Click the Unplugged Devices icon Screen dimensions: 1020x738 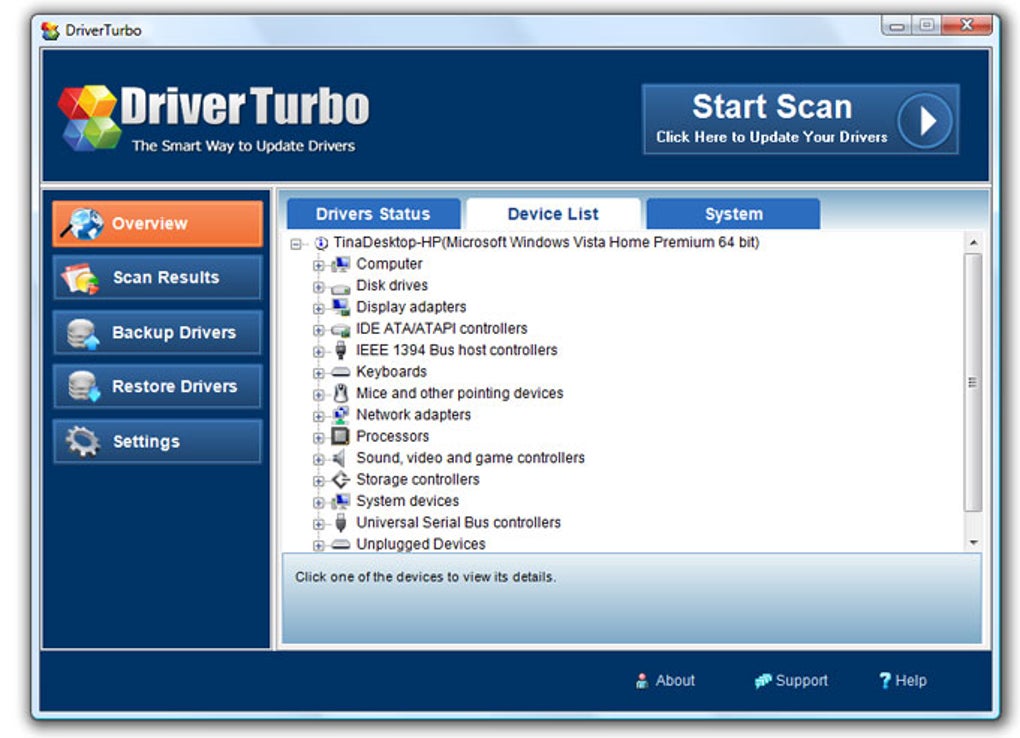click(x=340, y=545)
